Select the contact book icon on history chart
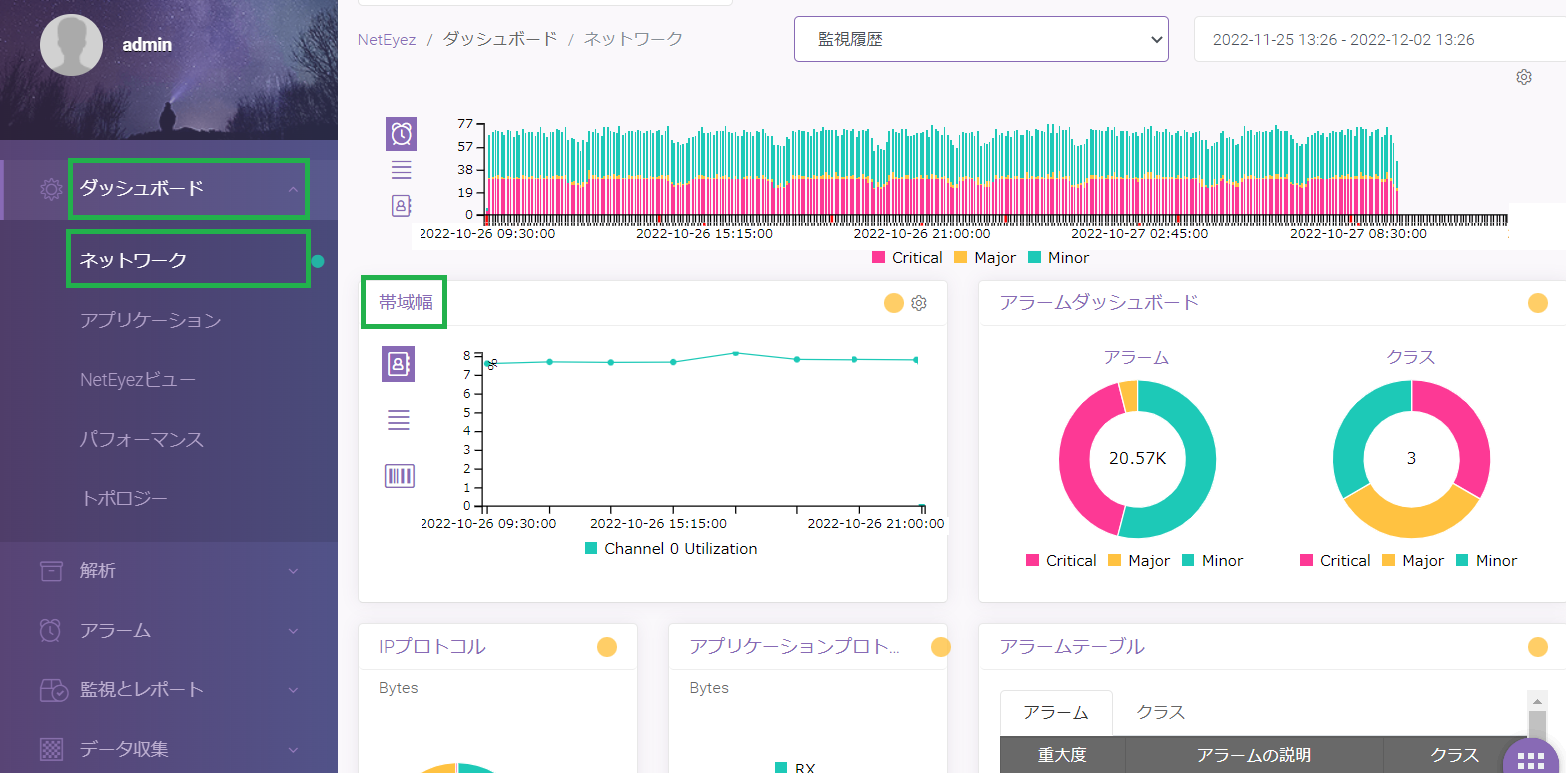1566x773 pixels. tap(401, 205)
